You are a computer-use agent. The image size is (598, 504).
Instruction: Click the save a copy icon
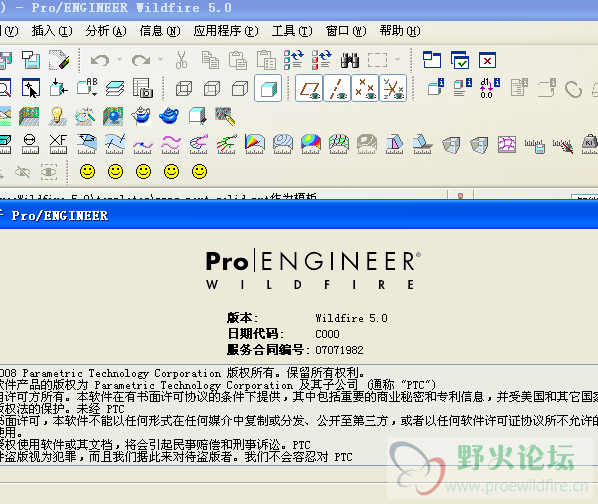tap(31, 60)
